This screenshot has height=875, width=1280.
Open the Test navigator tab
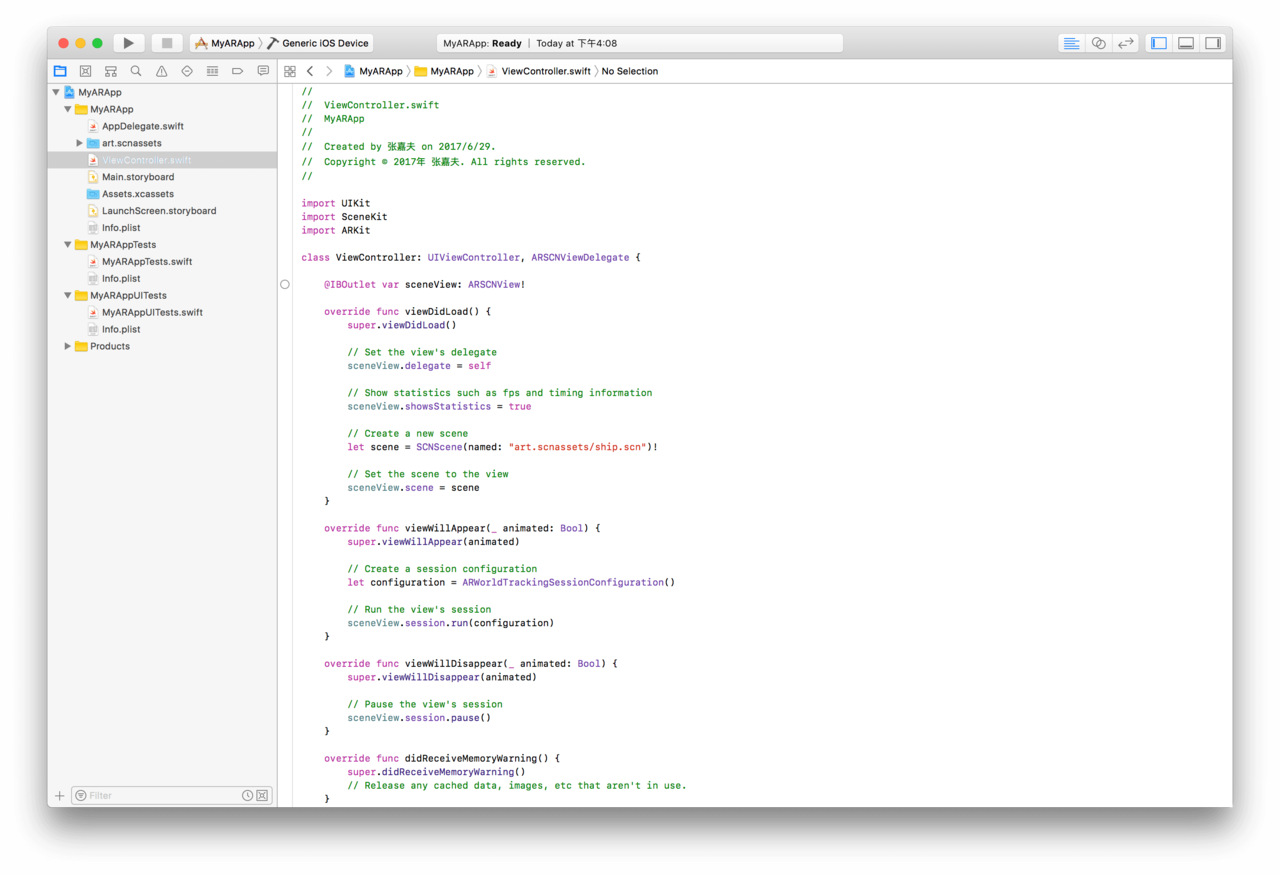tap(187, 71)
